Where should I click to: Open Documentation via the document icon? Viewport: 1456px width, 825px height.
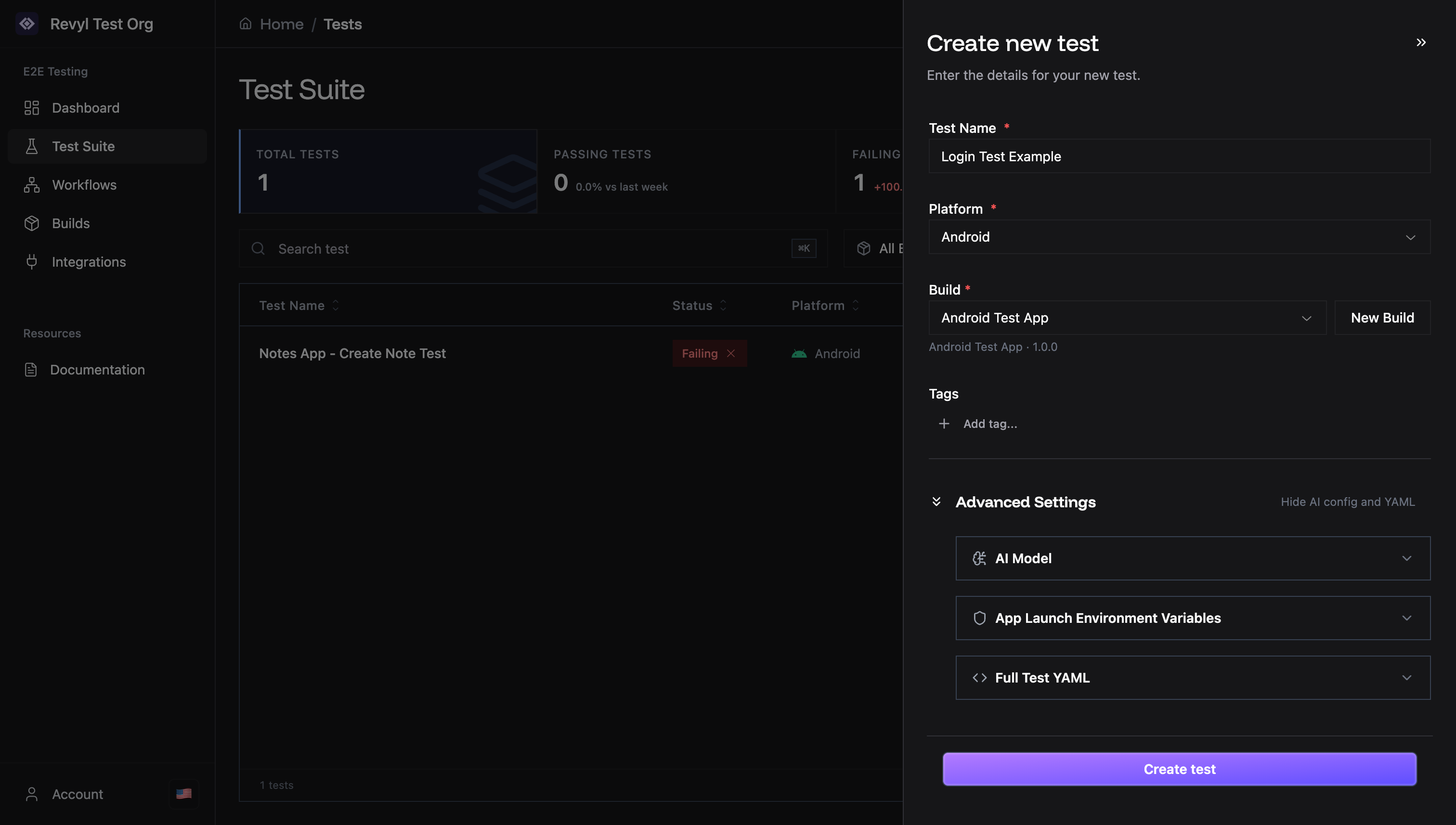(32, 370)
